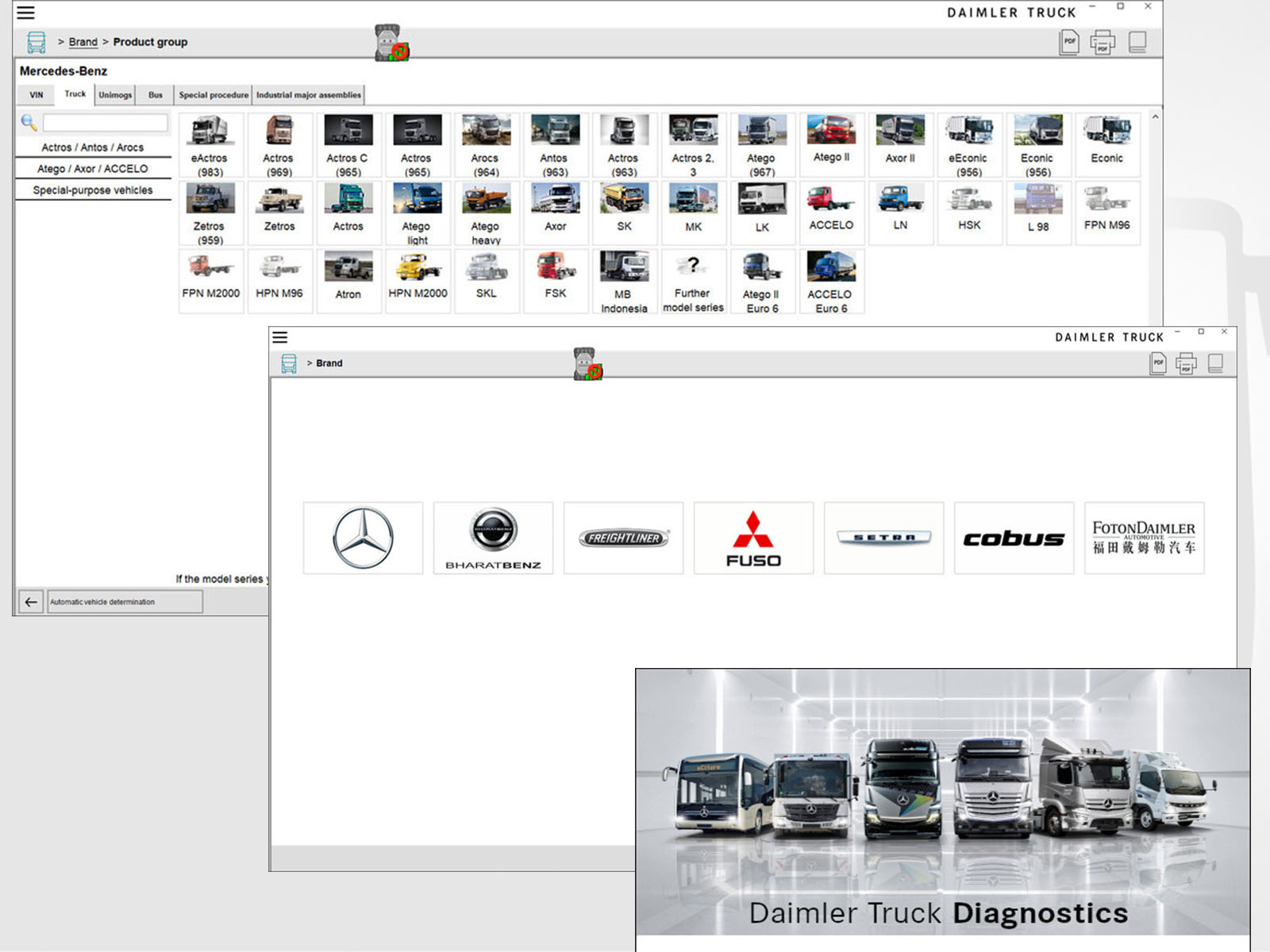The image size is (1270, 952).
Task: Open Further model series tile
Action: 694,282
